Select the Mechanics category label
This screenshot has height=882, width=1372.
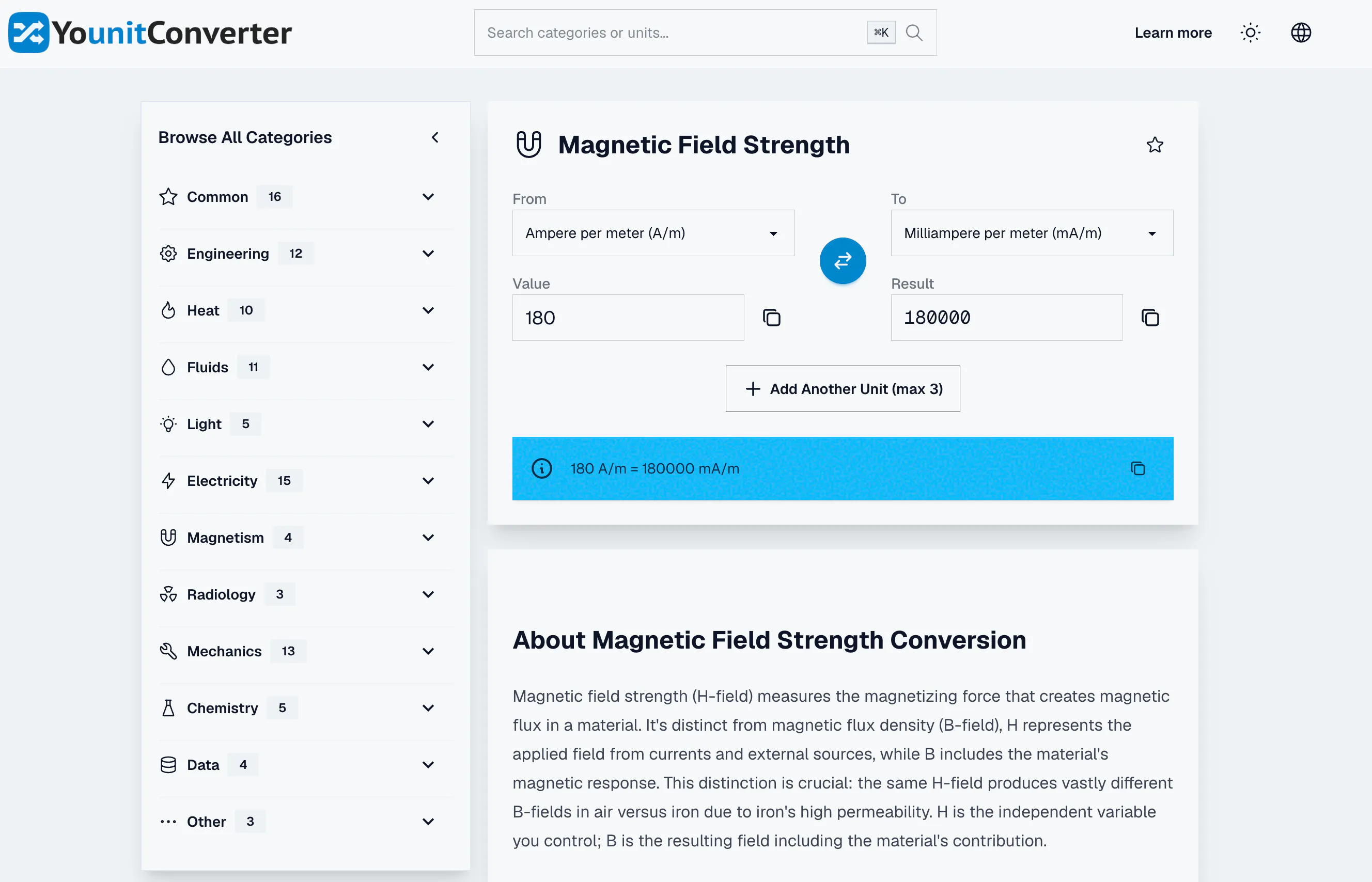click(x=225, y=651)
